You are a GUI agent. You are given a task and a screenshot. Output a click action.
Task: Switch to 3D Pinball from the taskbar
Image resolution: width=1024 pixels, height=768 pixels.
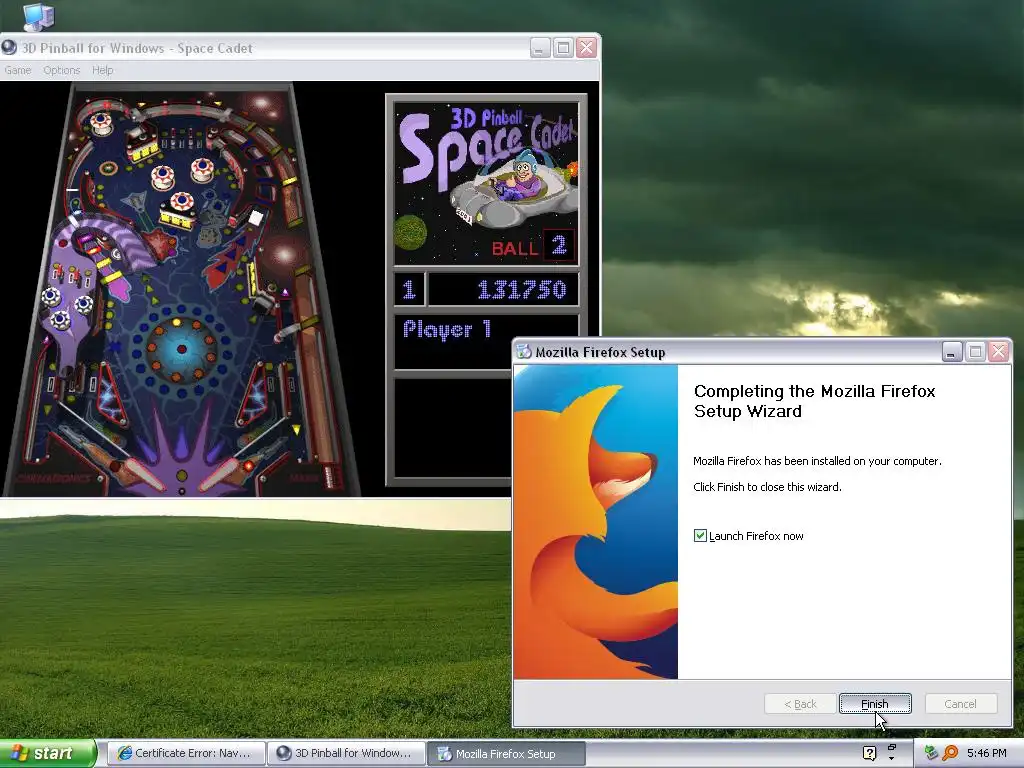[x=346, y=753]
